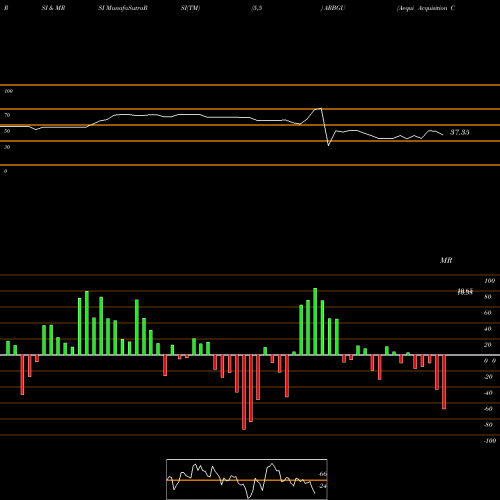Screen dimensions: 500x500
Task: Click the tallest green MR bar
Action: pyautogui.click(x=315, y=322)
